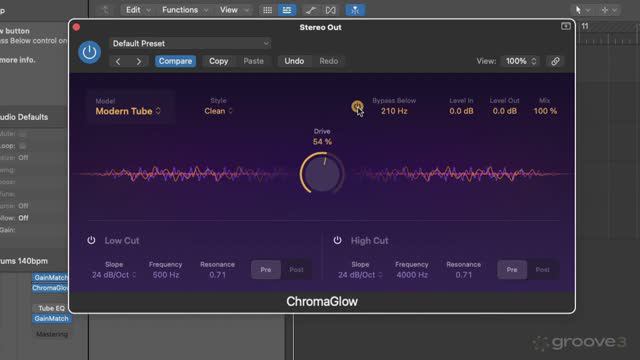Screen dimensions: 640x360
Task: Open the Model Modern Tube selector
Action: click(x=128, y=111)
